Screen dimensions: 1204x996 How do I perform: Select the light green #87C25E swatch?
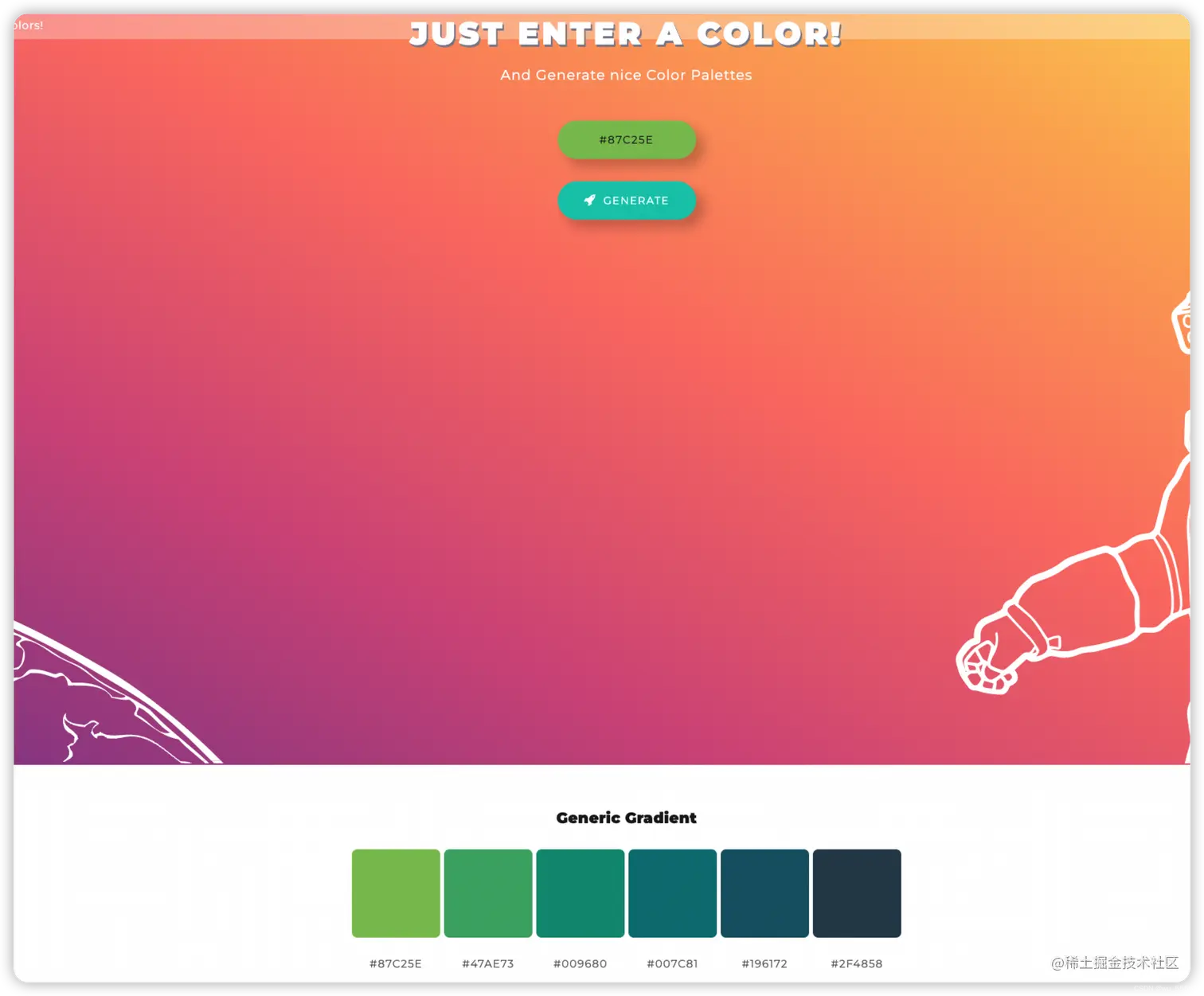point(396,893)
